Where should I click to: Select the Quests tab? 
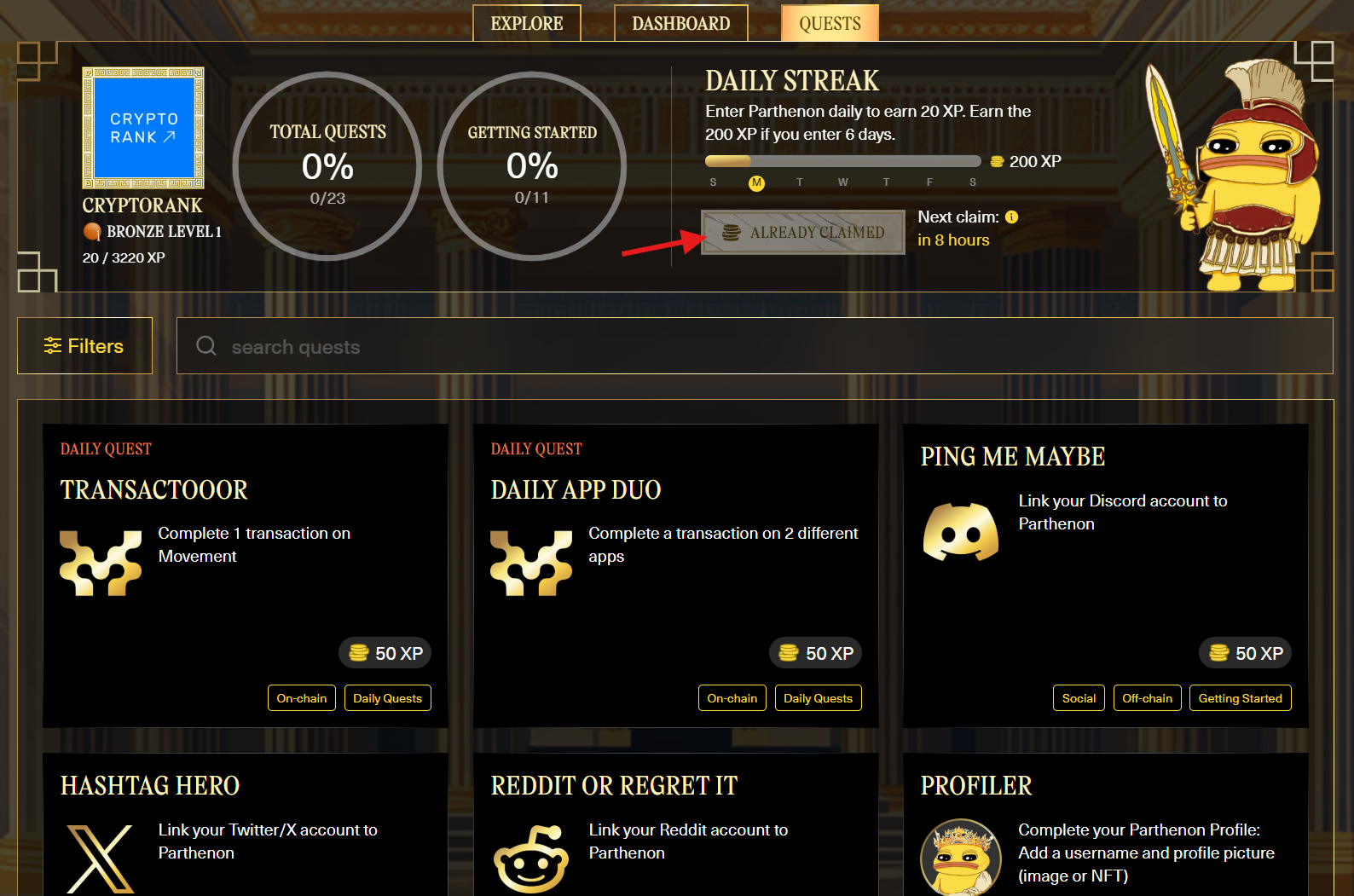pos(830,23)
